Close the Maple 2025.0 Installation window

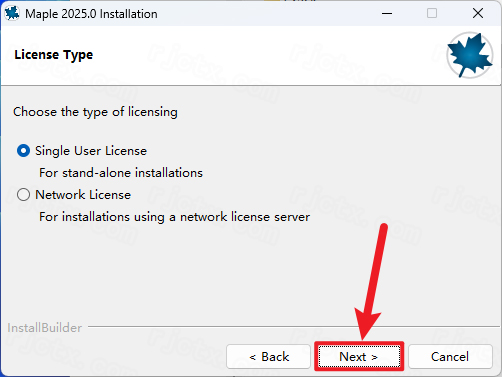point(478,13)
